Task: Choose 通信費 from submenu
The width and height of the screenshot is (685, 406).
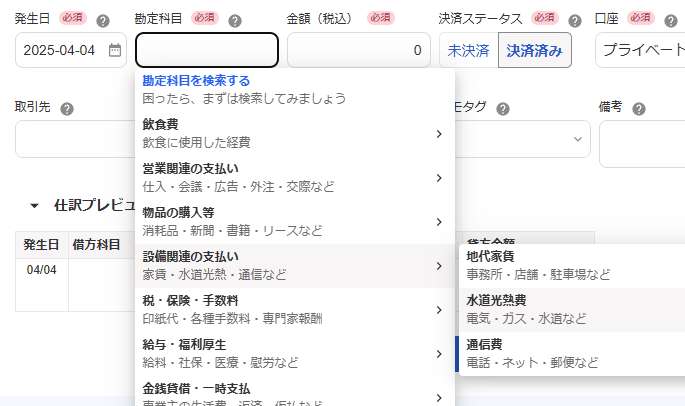Action: click(571, 352)
